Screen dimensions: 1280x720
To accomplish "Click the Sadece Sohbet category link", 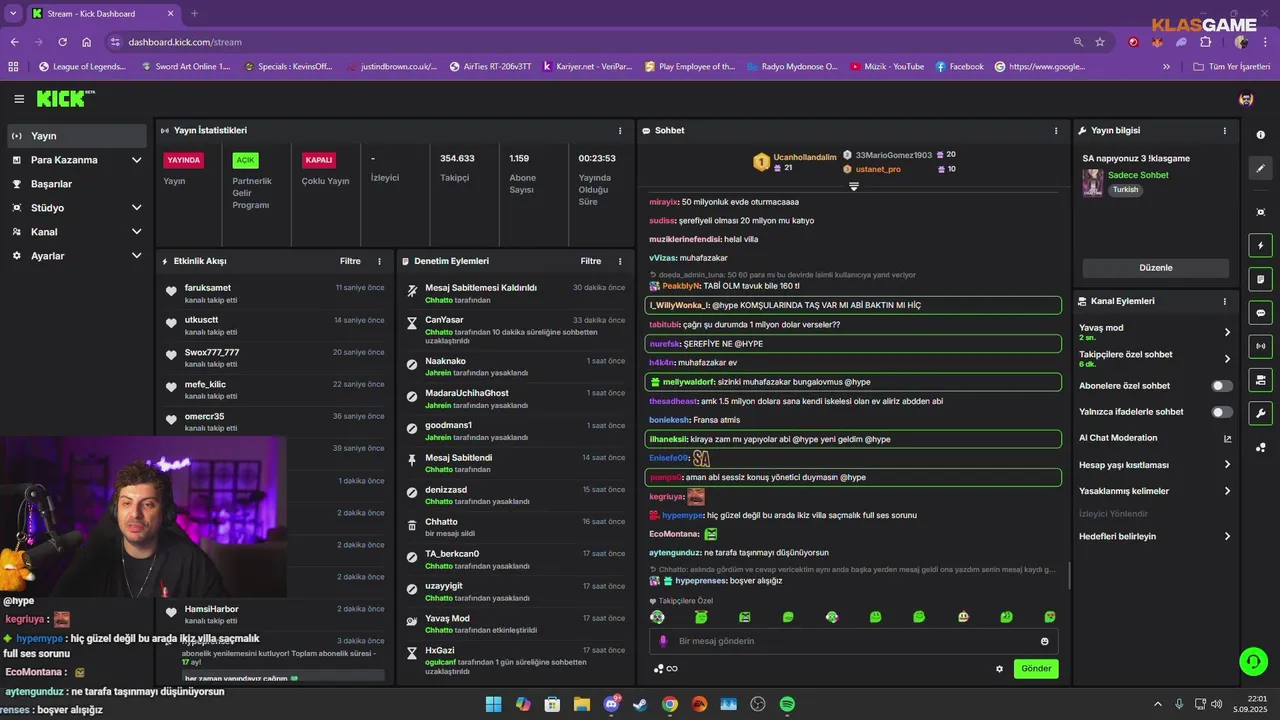I will pyautogui.click(x=1138, y=175).
